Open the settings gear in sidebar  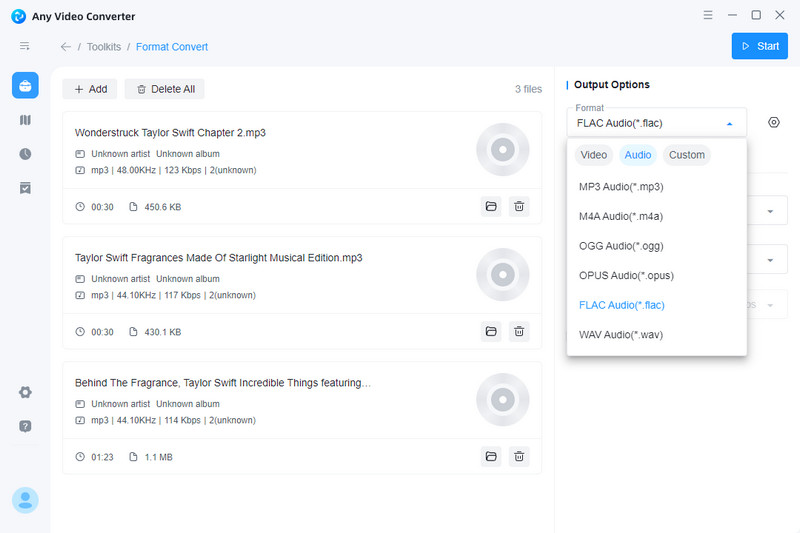[25, 392]
